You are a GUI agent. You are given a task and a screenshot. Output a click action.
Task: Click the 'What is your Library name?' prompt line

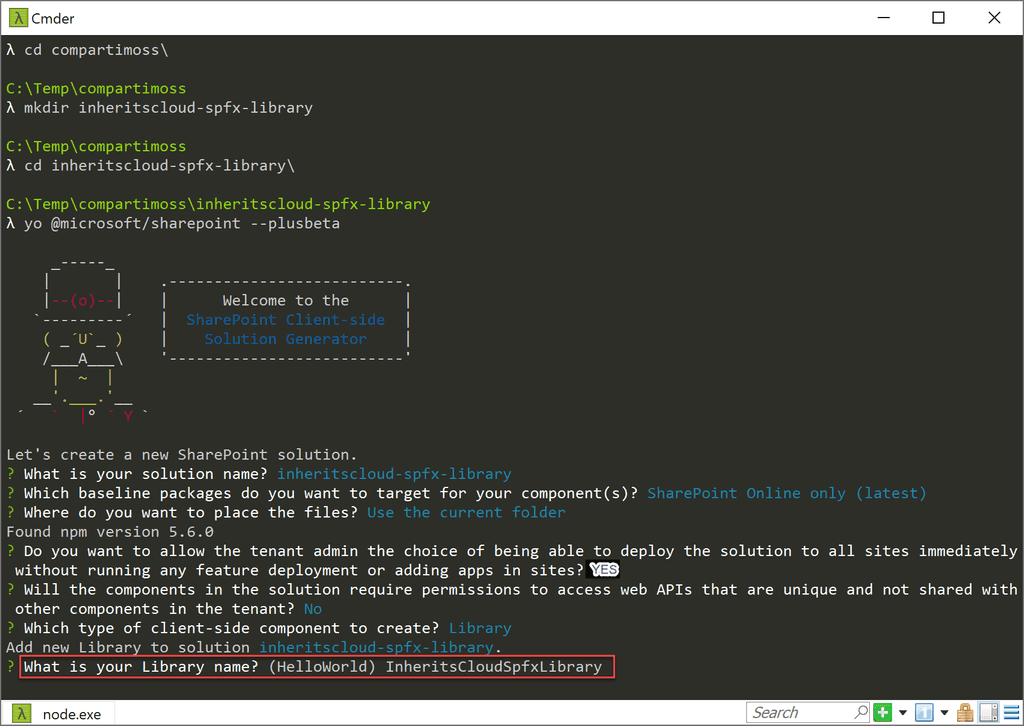(317, 667)
